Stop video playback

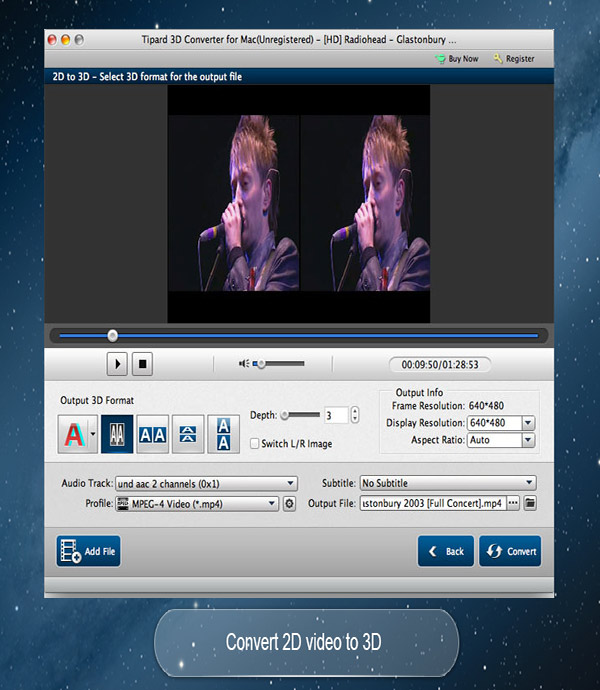(x=143, y=364)
